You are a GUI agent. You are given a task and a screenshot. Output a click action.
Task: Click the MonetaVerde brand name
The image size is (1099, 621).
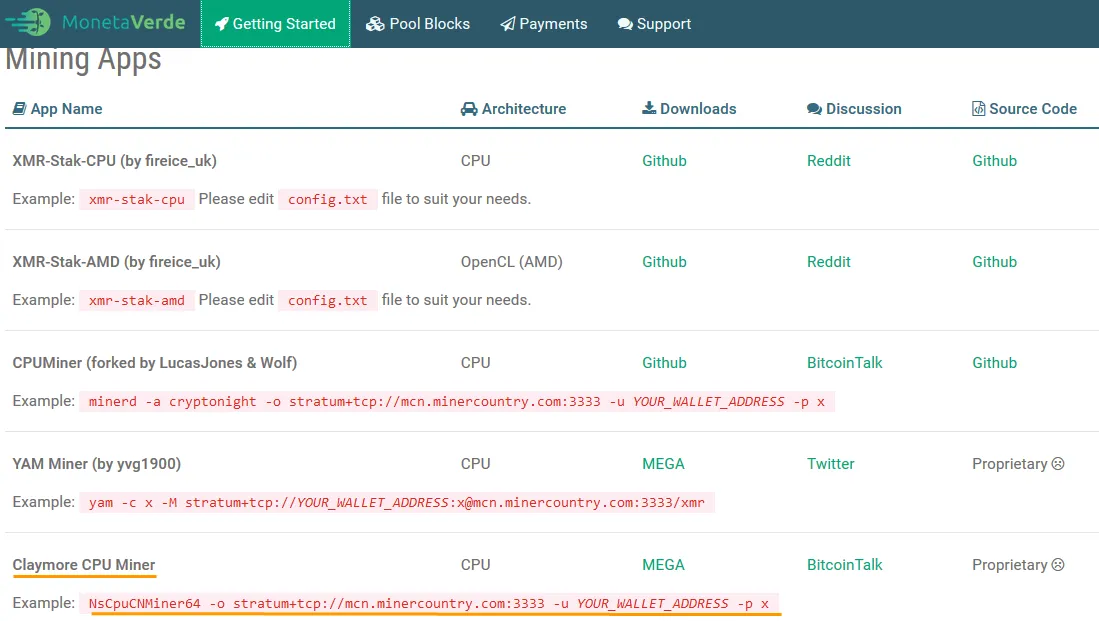coord(123,22)
